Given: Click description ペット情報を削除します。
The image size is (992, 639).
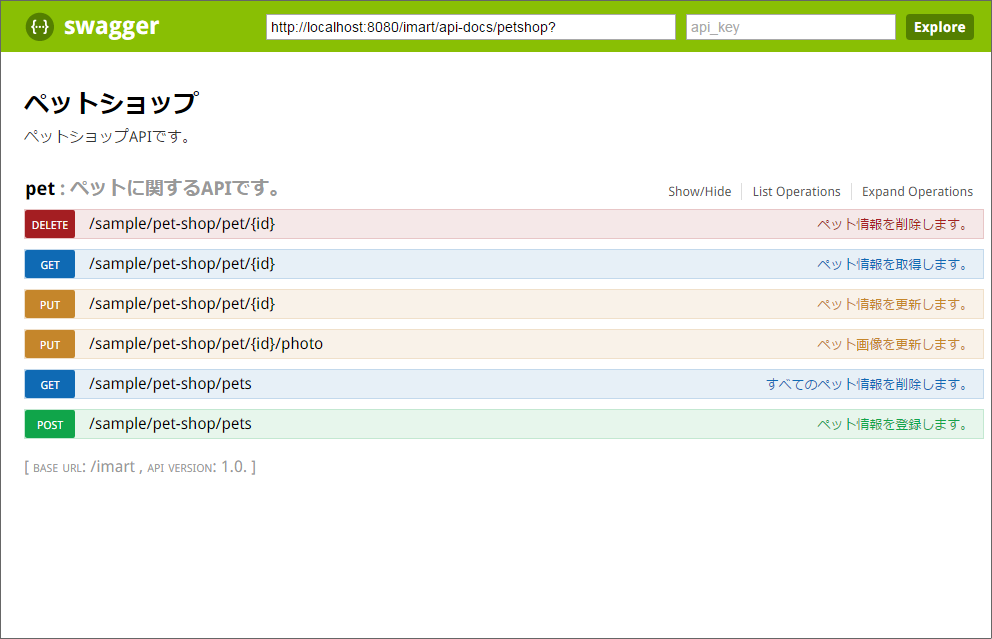Looking at the screenshot, I should pyautogui.click(x=893, y=225).
